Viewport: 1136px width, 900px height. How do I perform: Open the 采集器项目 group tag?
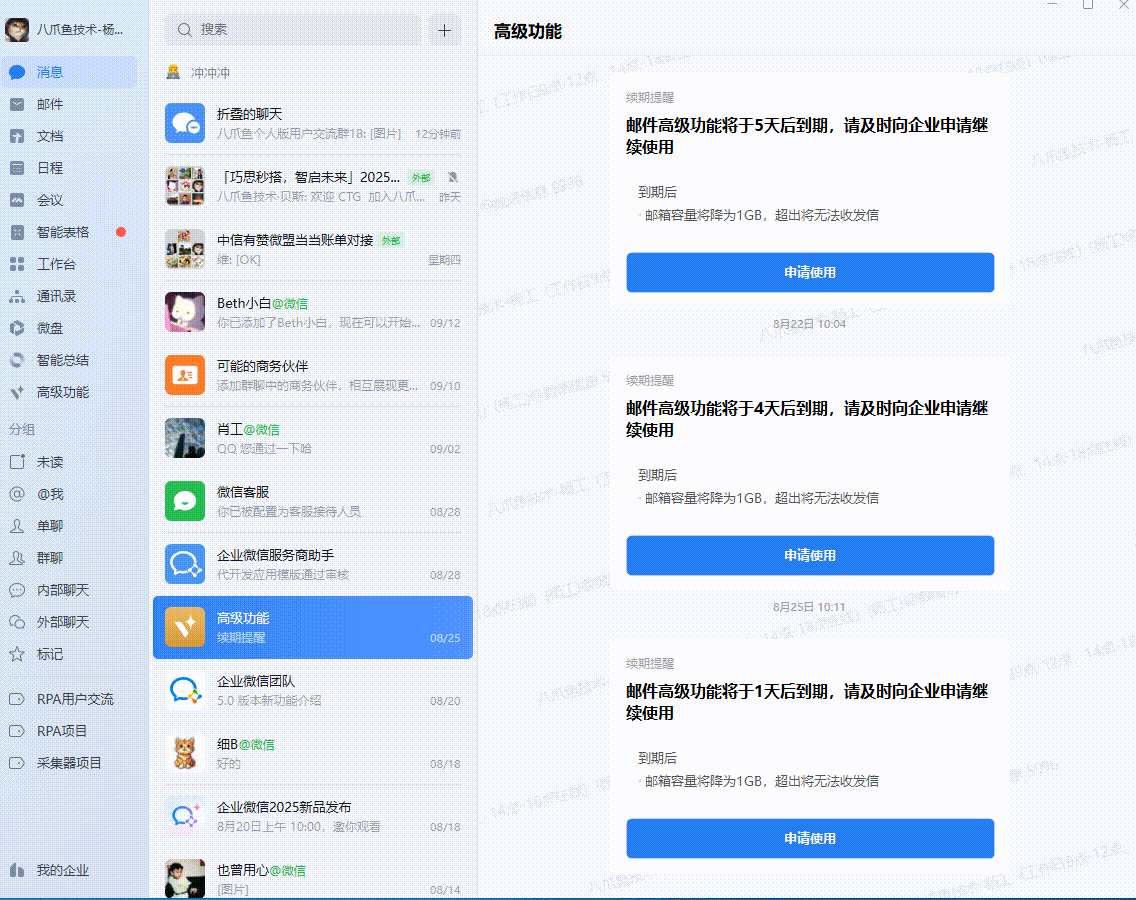(69, 762)
